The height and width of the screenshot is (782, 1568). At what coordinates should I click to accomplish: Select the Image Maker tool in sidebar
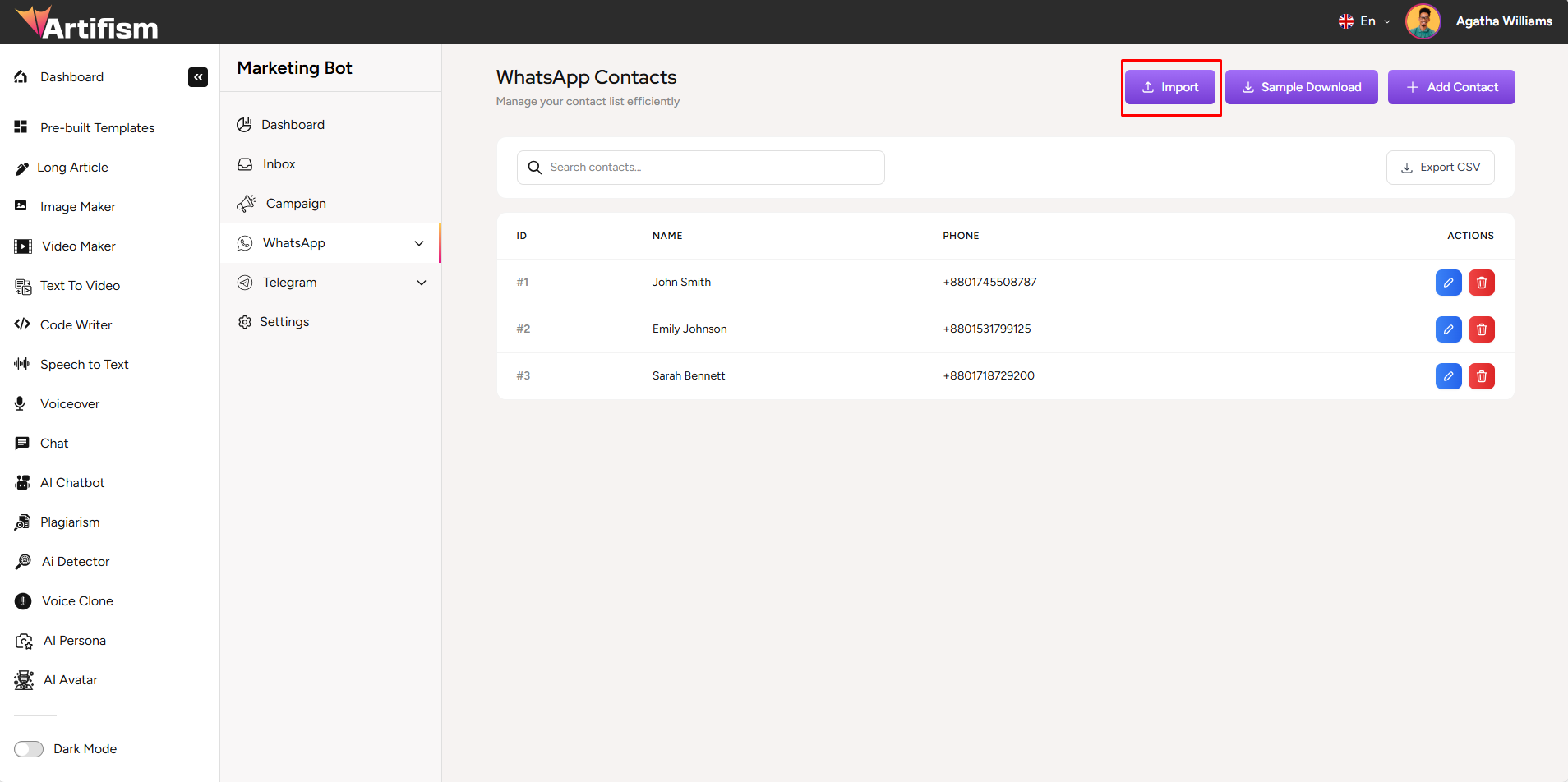(x=77, y=206)
